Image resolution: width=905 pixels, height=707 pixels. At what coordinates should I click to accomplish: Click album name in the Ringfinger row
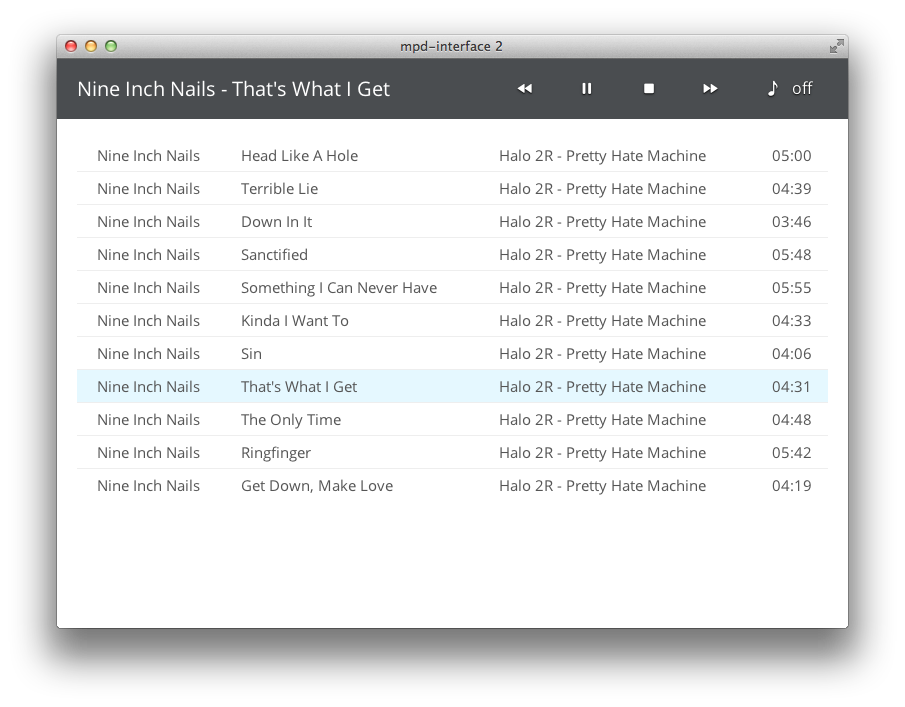point(603,452)
